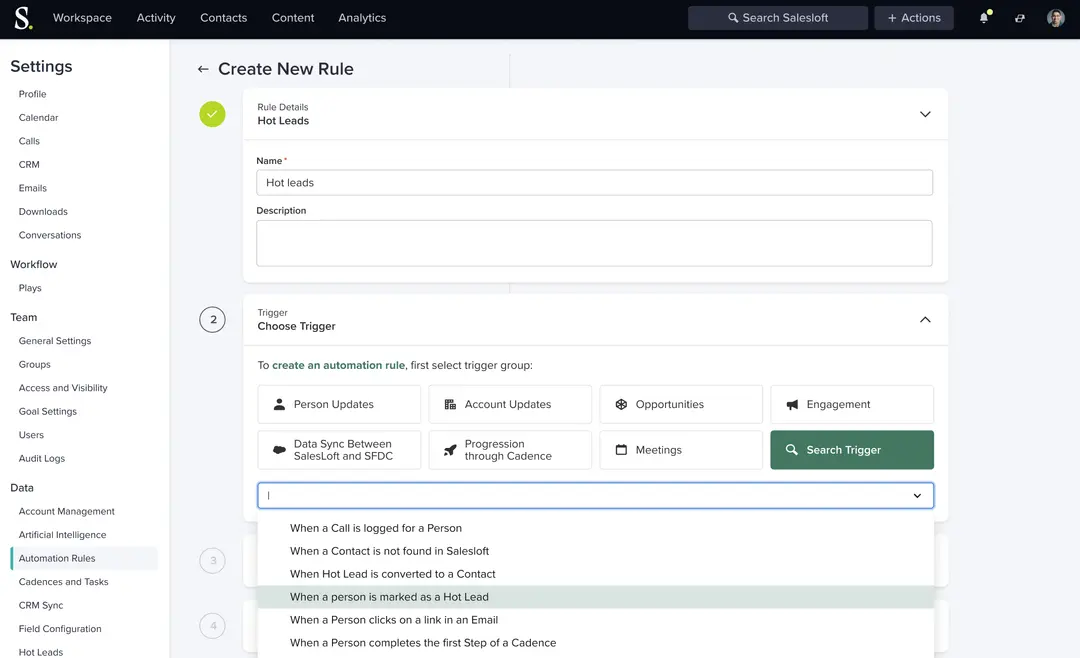Screen dimensions: 1080x658
Task: Open Profile settings
Action: pyautogui.click(x=32, y=94)
